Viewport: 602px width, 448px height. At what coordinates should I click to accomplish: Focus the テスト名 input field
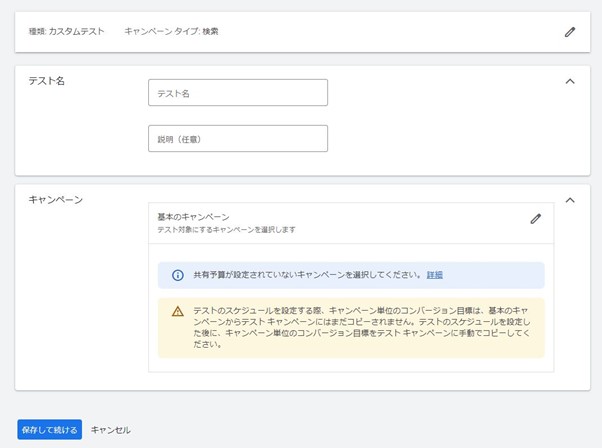(x=237, y=93)
